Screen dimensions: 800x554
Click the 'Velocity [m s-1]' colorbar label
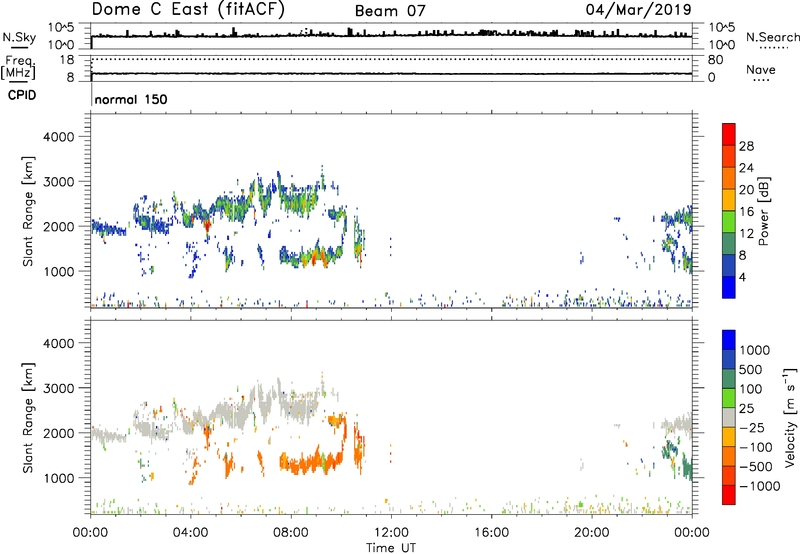(x=790, y=417)
